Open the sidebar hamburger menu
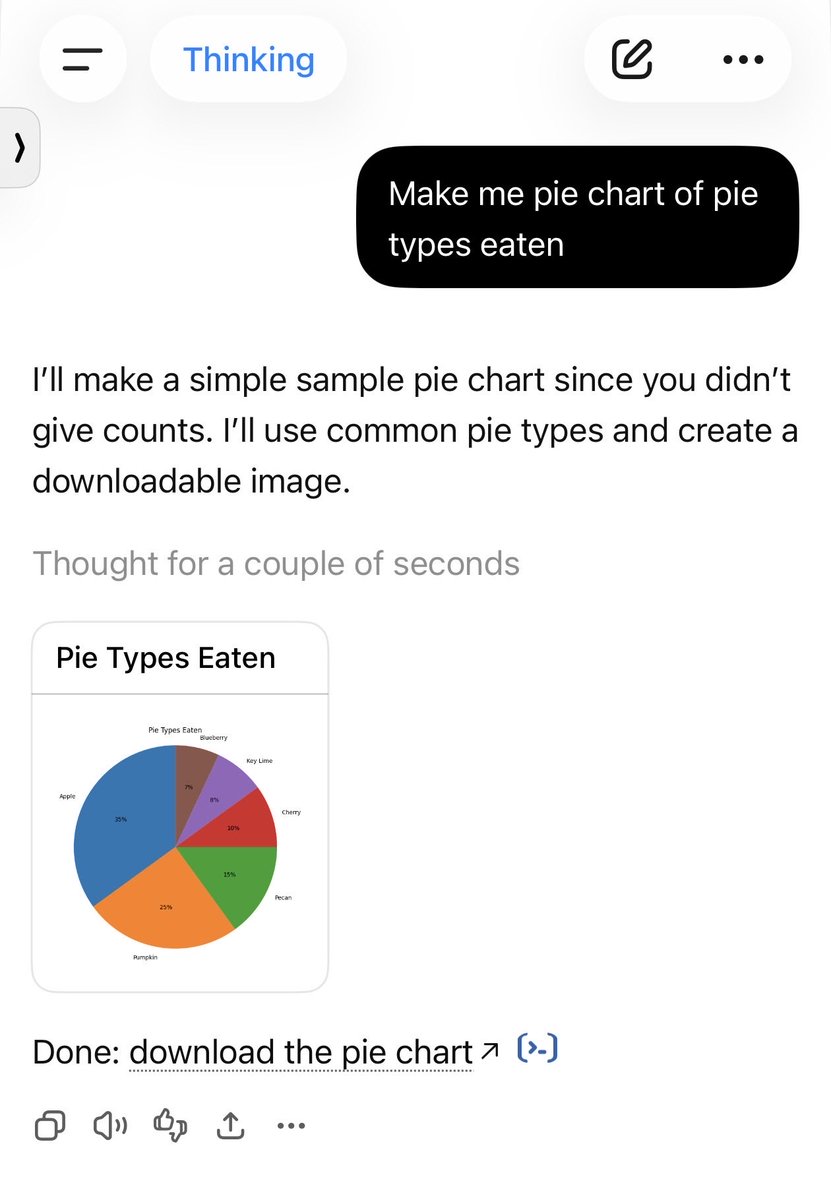 click(82, 59)
